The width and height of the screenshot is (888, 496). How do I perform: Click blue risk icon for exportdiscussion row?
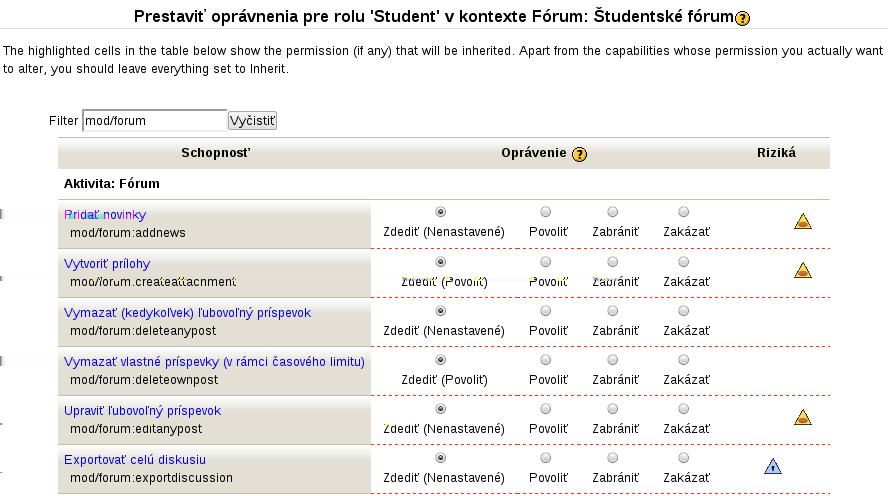click(772, 467)
